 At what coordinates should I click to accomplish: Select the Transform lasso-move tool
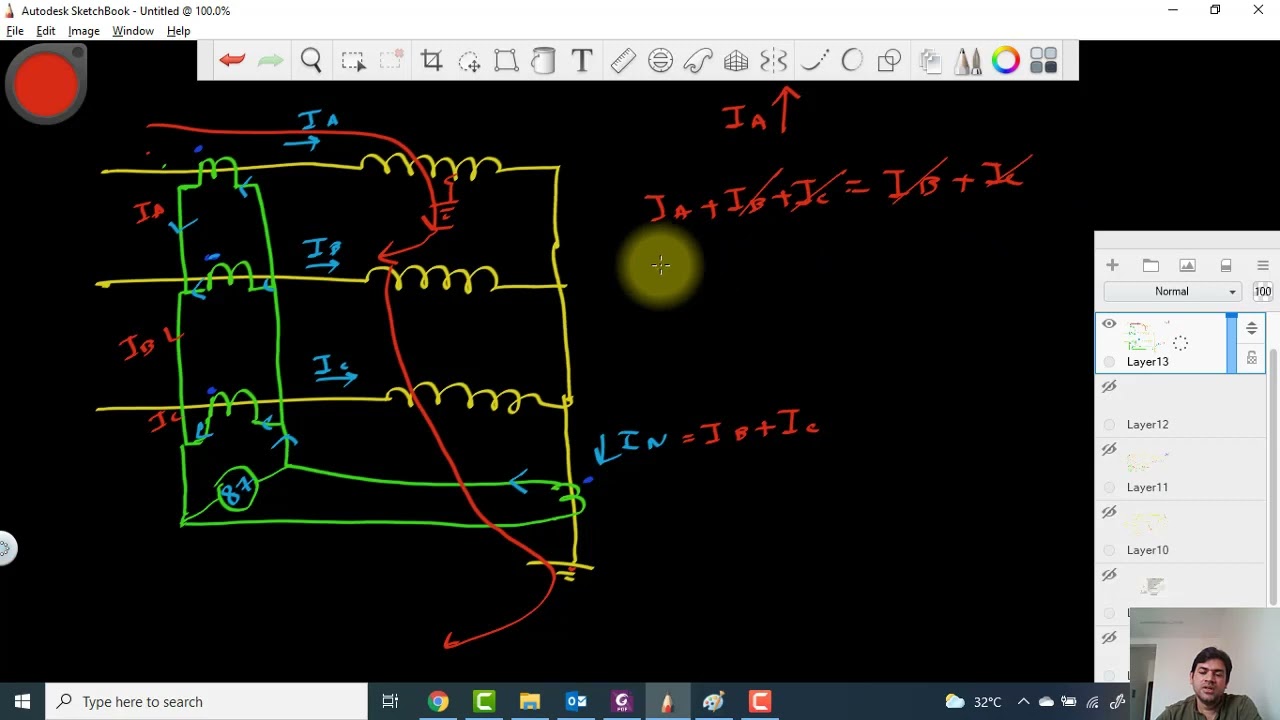tap(469, 61)
